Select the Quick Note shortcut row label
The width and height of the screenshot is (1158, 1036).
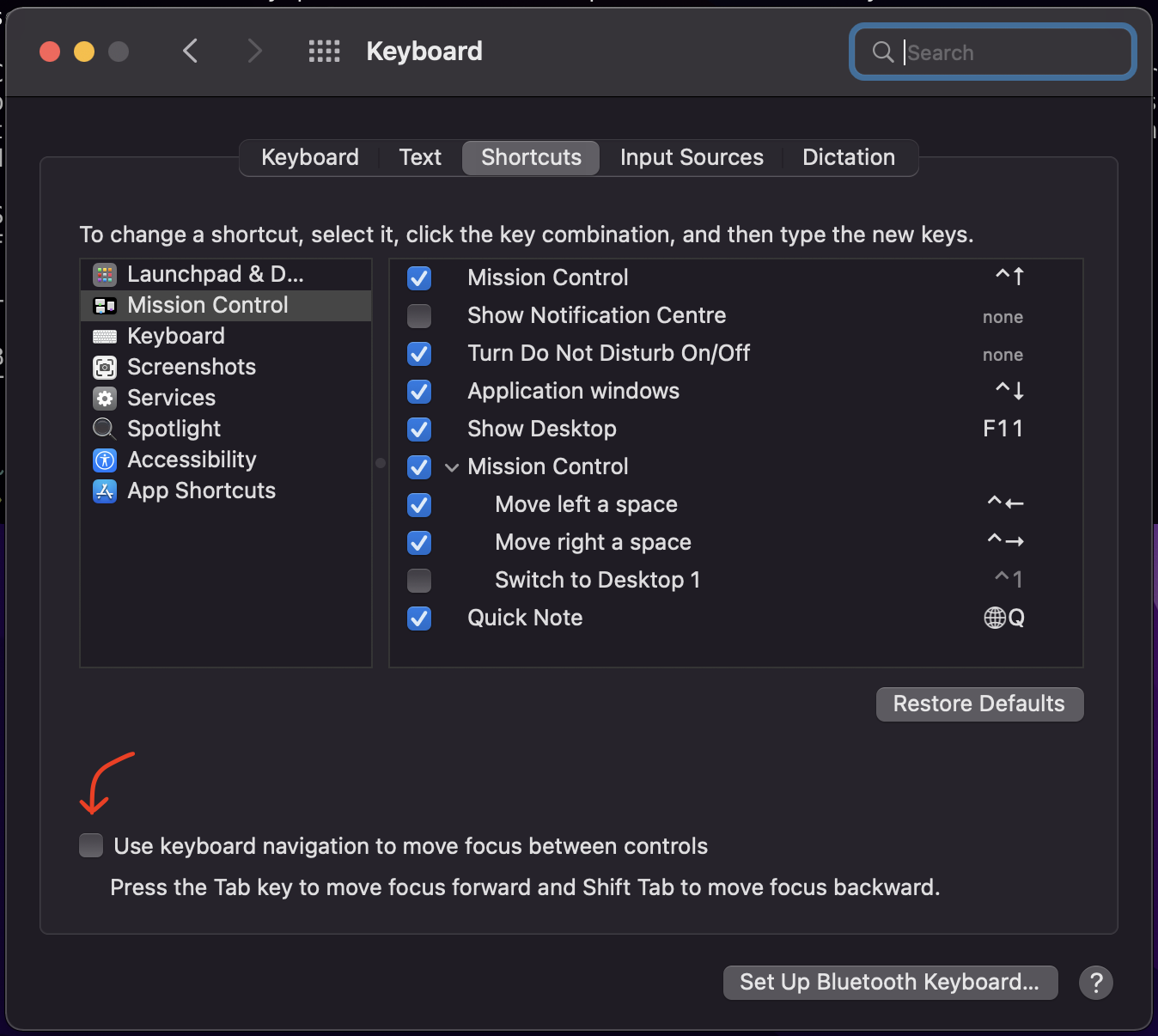(525, 618)
